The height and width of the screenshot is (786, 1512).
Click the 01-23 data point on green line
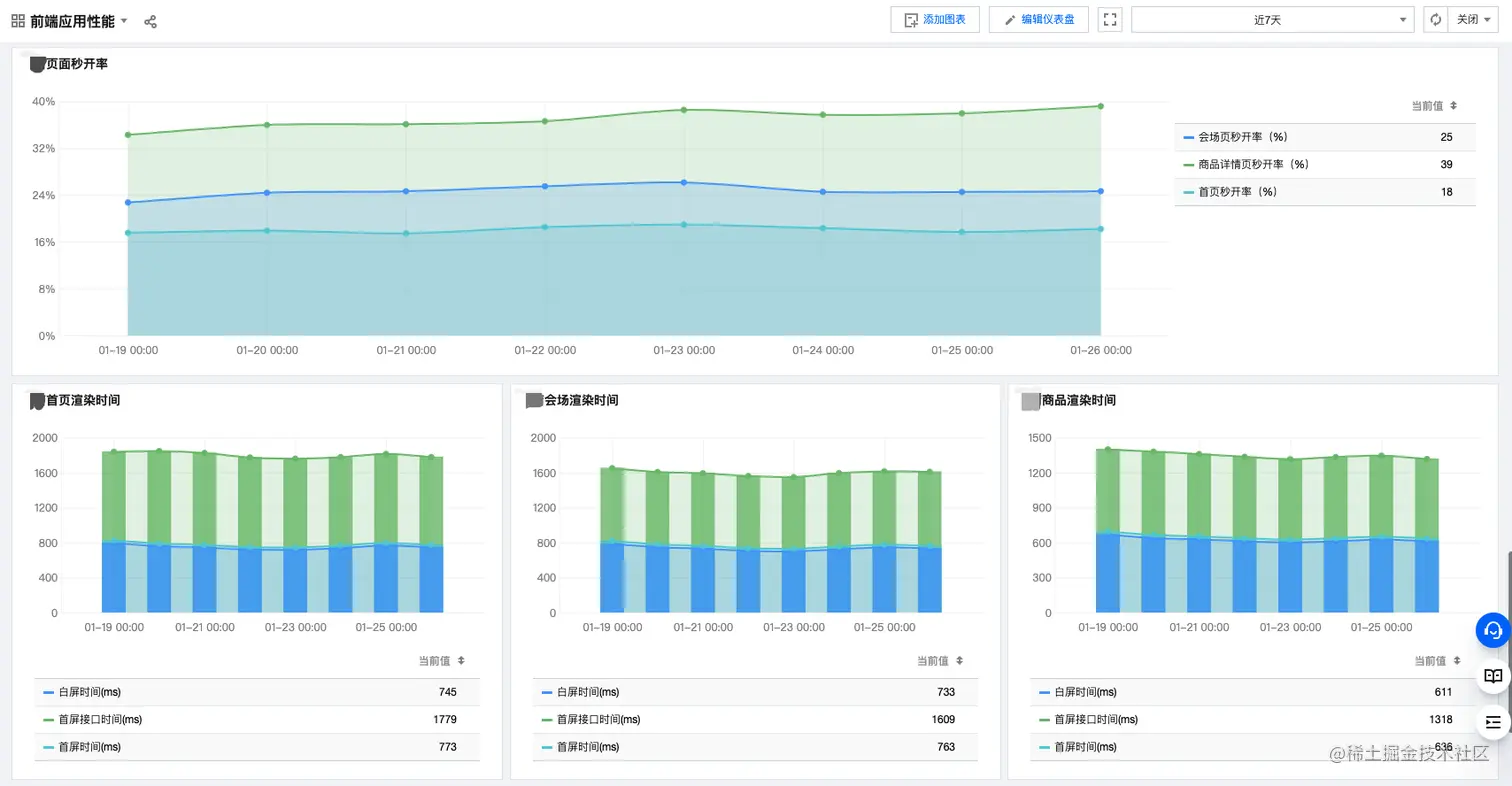[684, 110]
